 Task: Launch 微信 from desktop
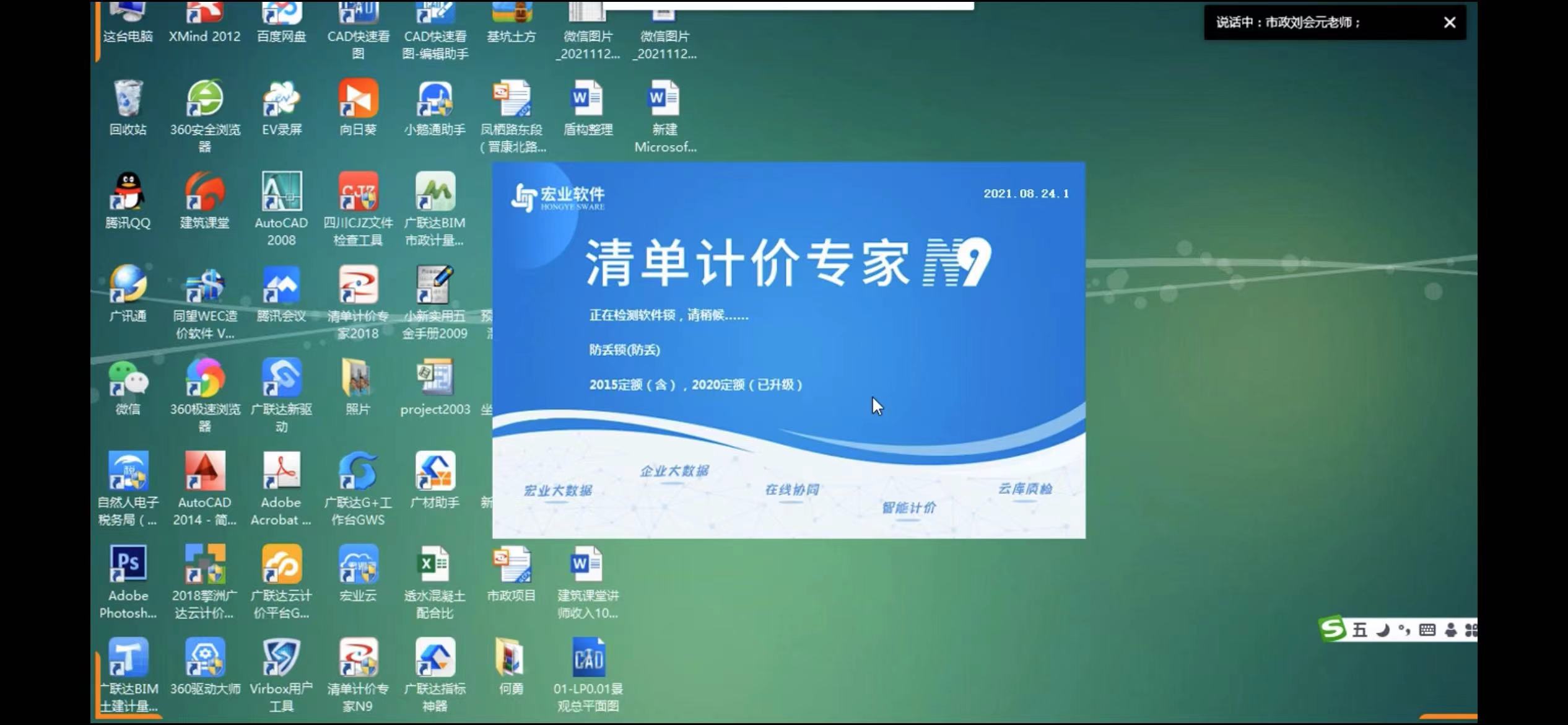[128, 387]
